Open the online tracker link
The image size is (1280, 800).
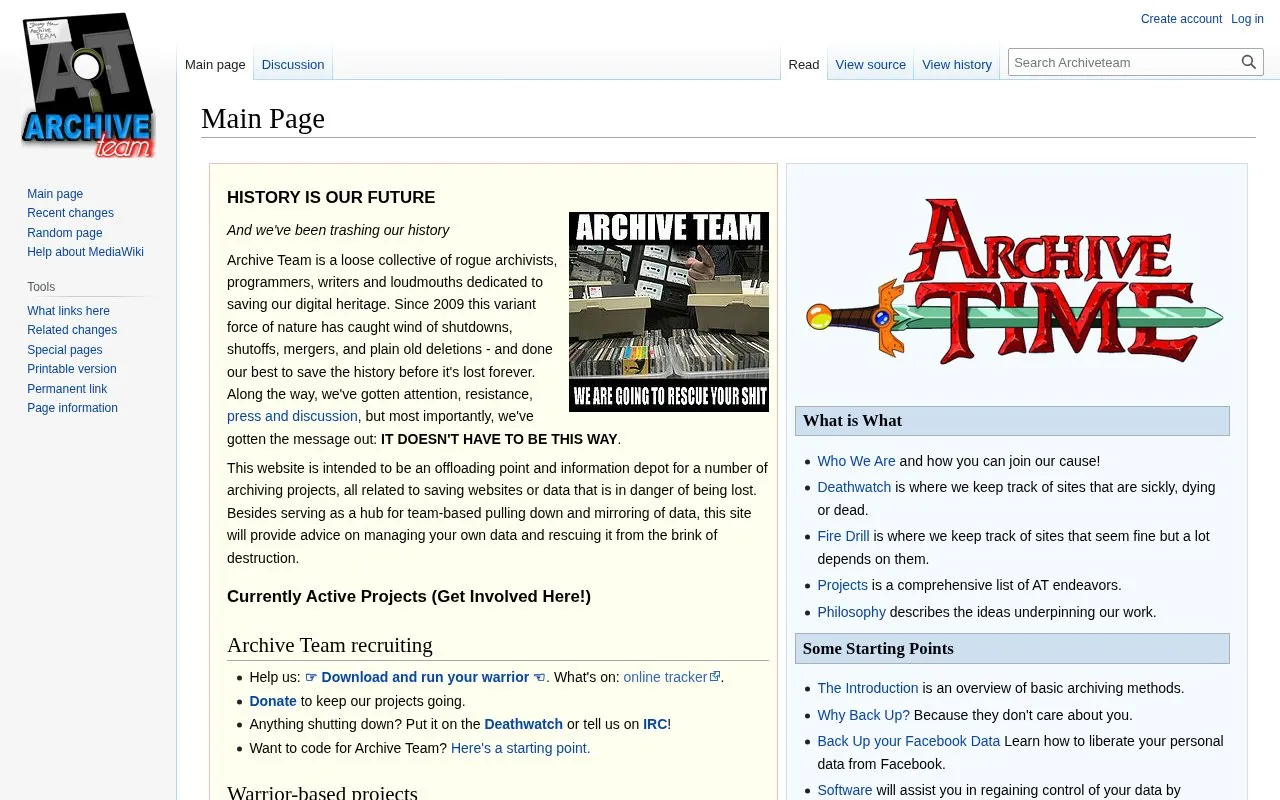point(665,677)
